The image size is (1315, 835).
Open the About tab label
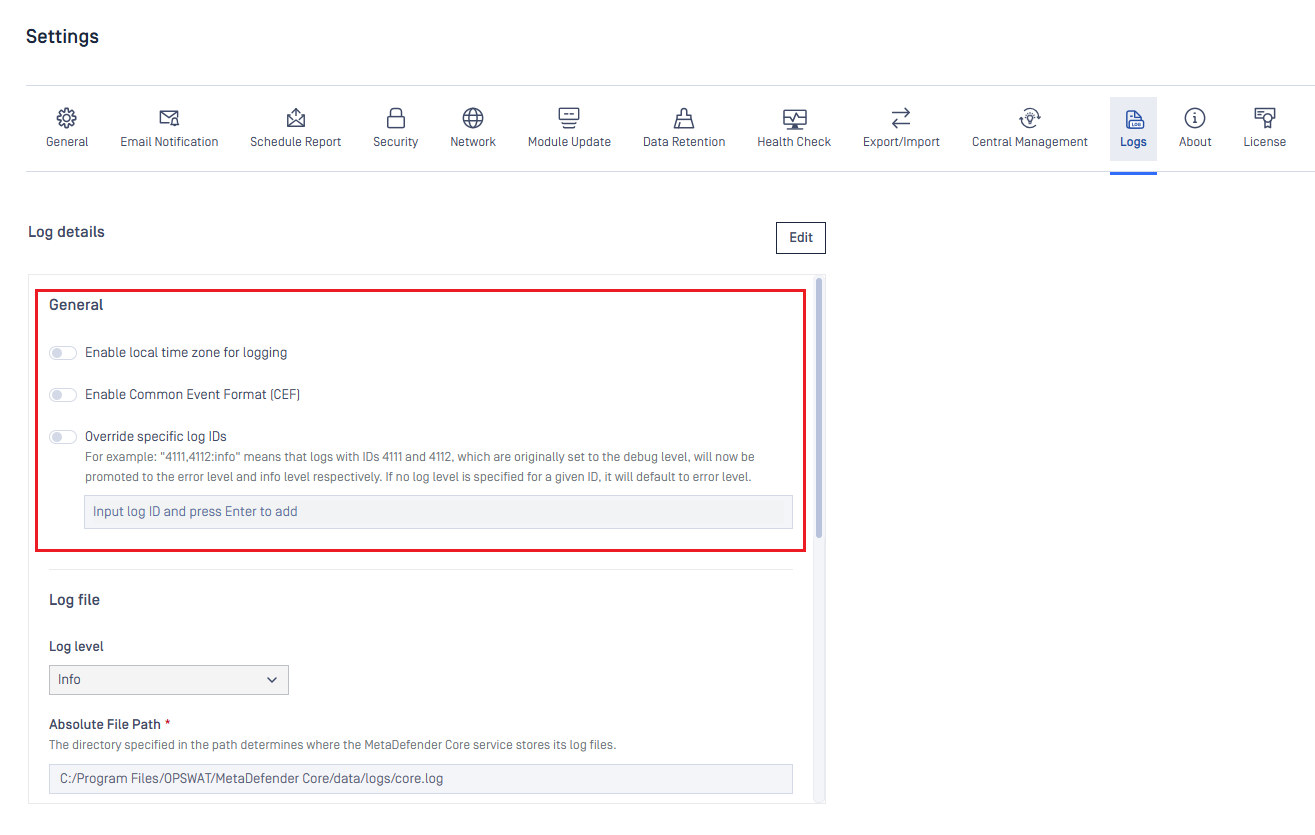[x=1195, y=142]
